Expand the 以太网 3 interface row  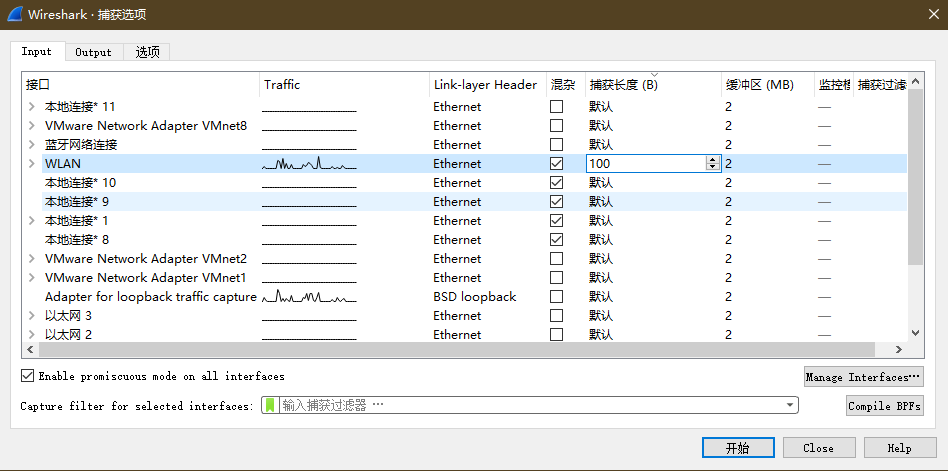pyautogui.click(x=32, y=316)
